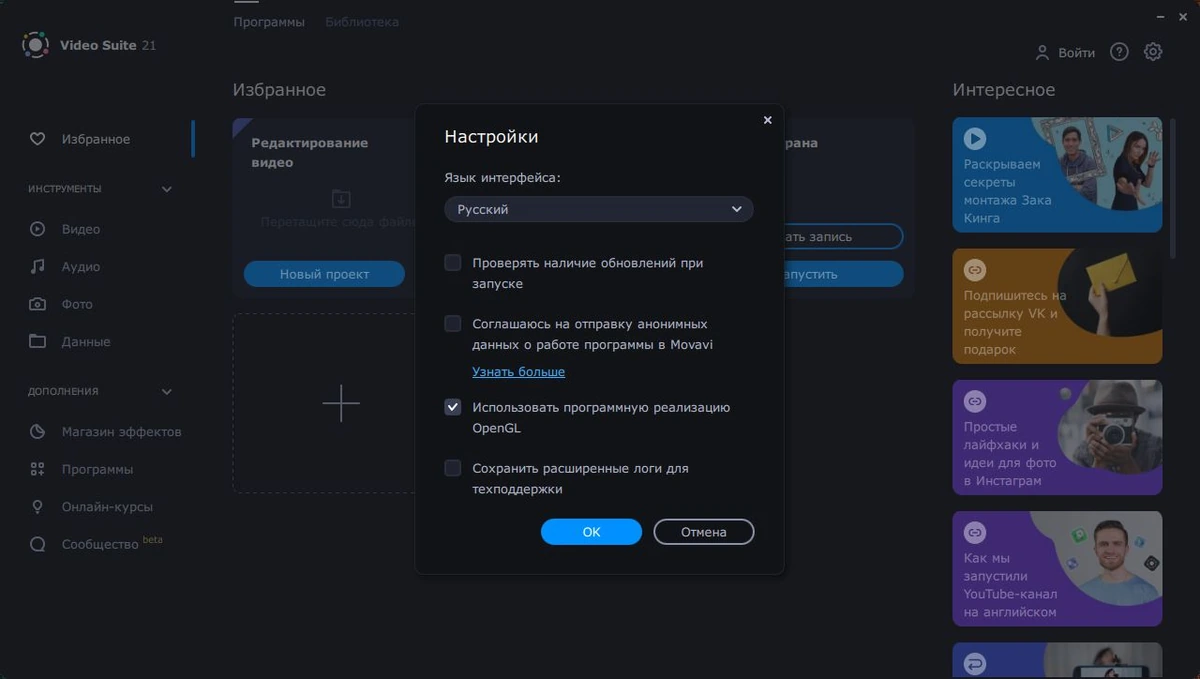Select Видео in the sidebar
The height and width of the screenshot is (679, 1200).
81,229
